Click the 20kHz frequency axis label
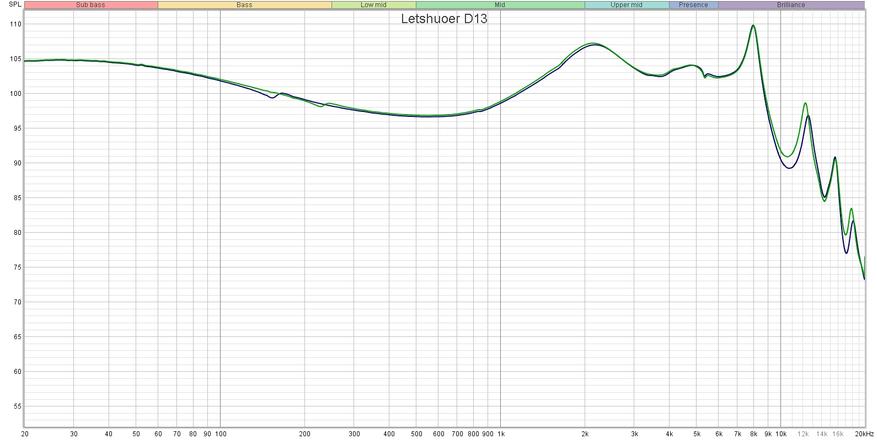The width and height of the screenshot is (877, 440). [x=864, y=434]
